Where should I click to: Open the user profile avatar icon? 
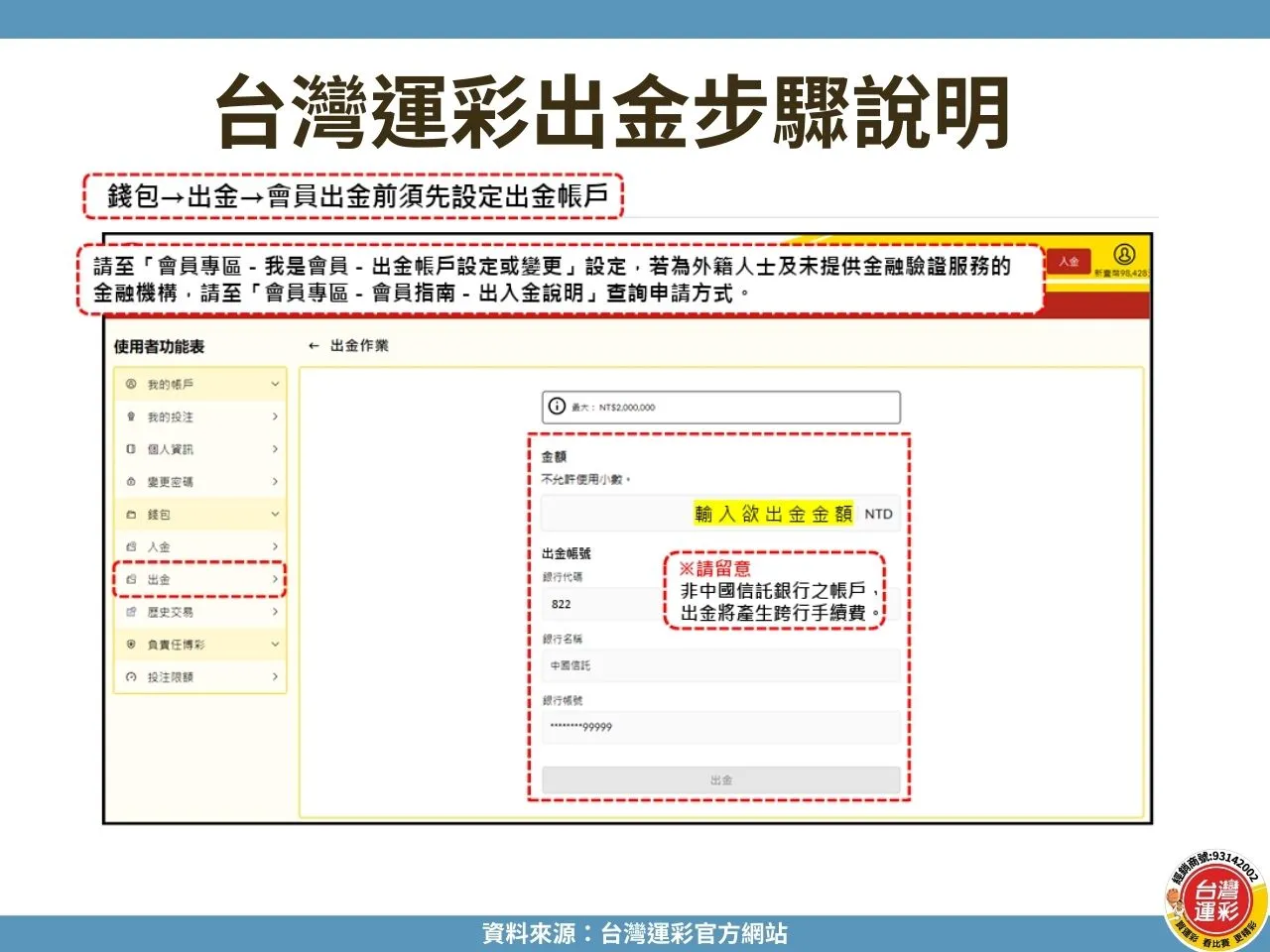pyautogui.click(x=1123, y=255)
